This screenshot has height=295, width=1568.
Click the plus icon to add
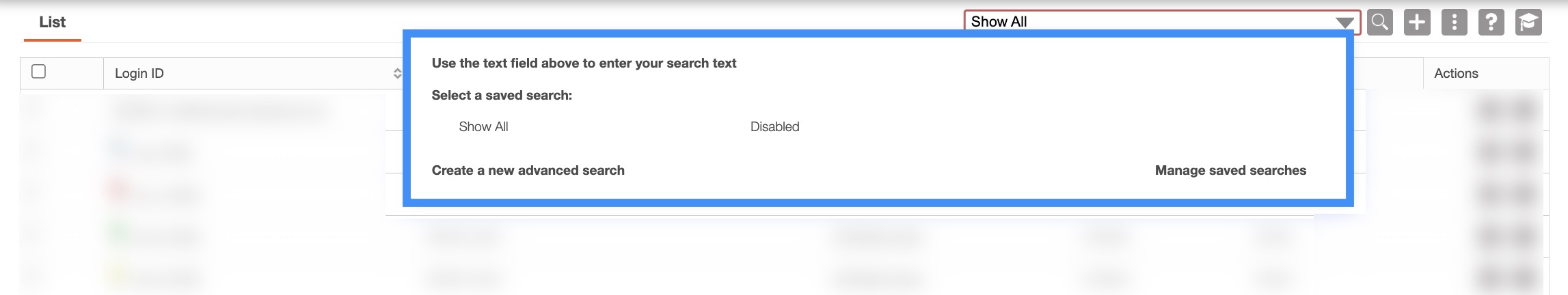[x=1416, y=22]
